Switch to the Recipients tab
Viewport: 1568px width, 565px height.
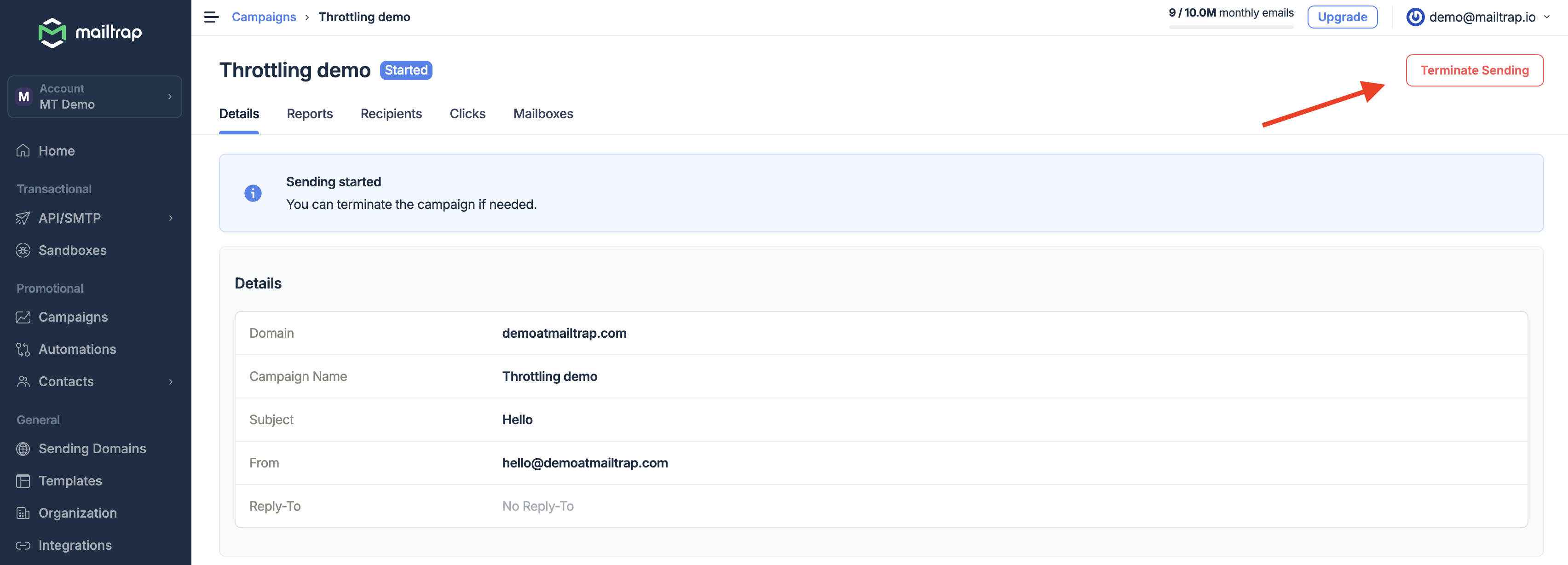[391, 114]
